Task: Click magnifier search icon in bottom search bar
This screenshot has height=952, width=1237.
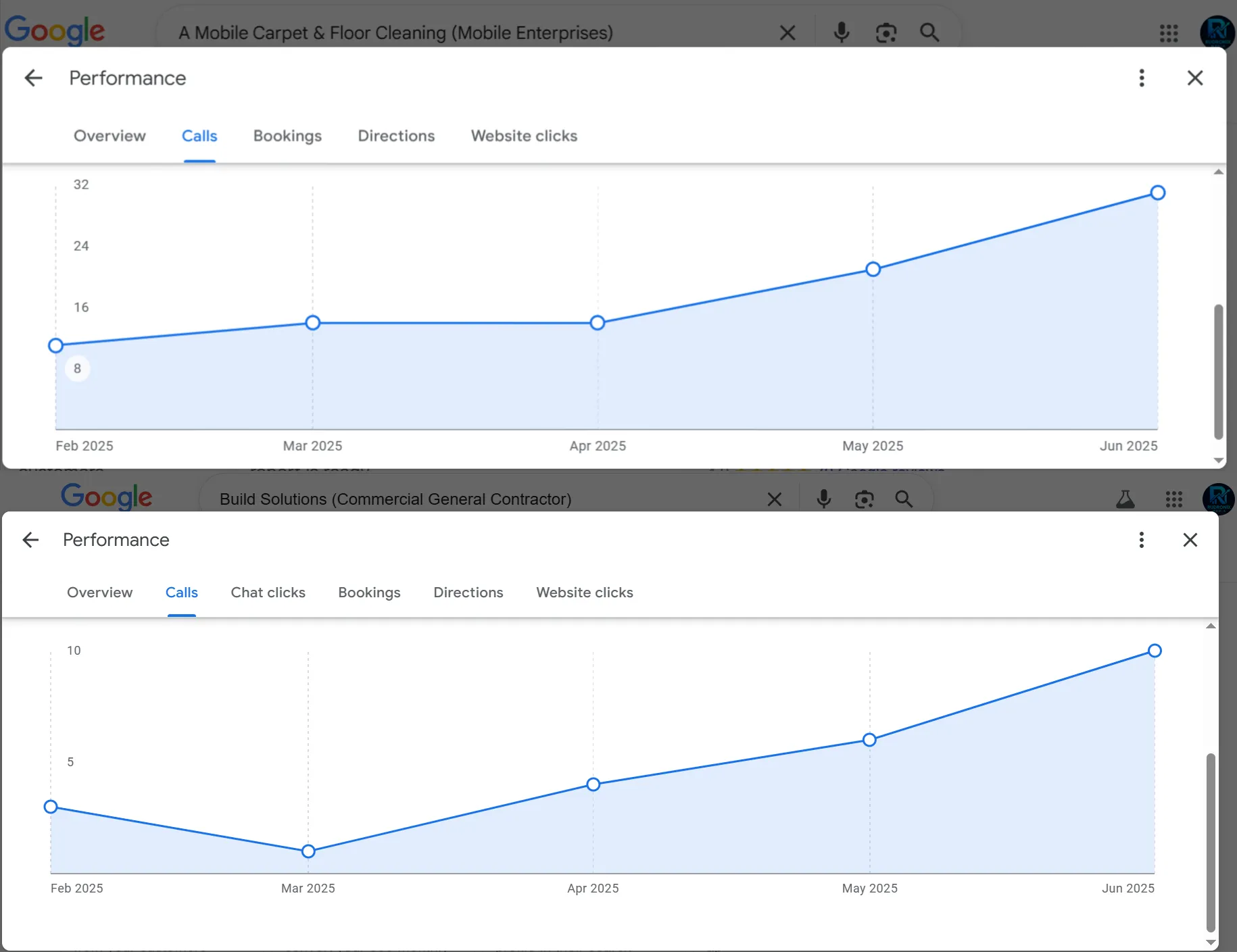Action: pos(904,499)
